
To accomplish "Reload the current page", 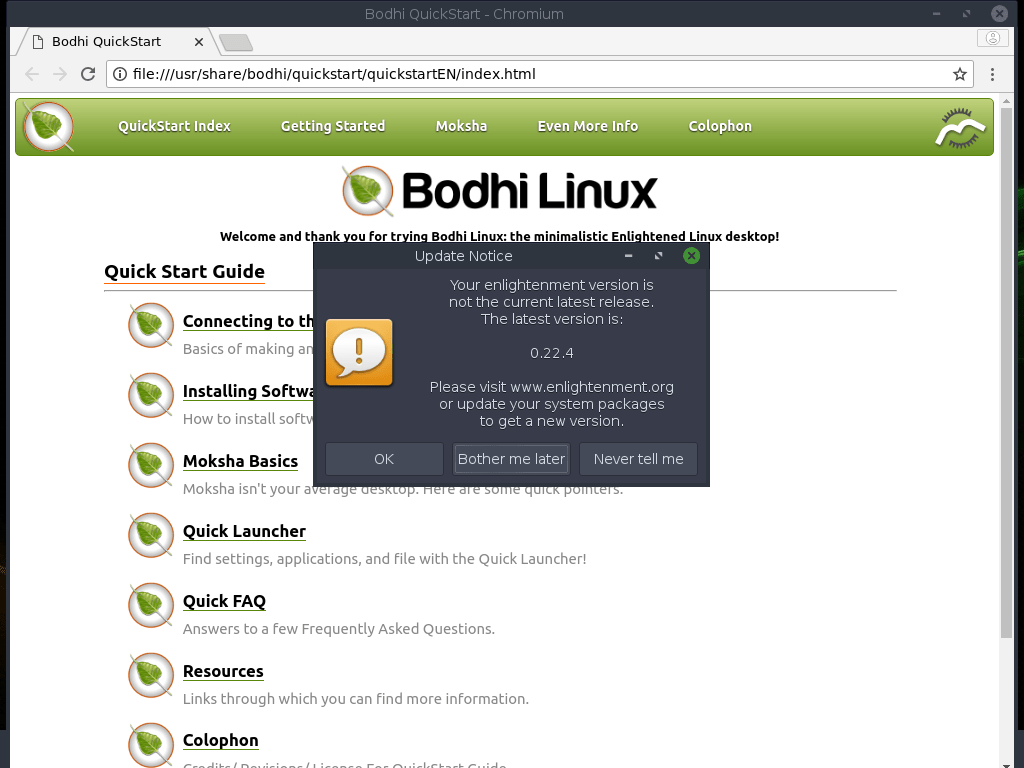I will (x=89, y=73).
